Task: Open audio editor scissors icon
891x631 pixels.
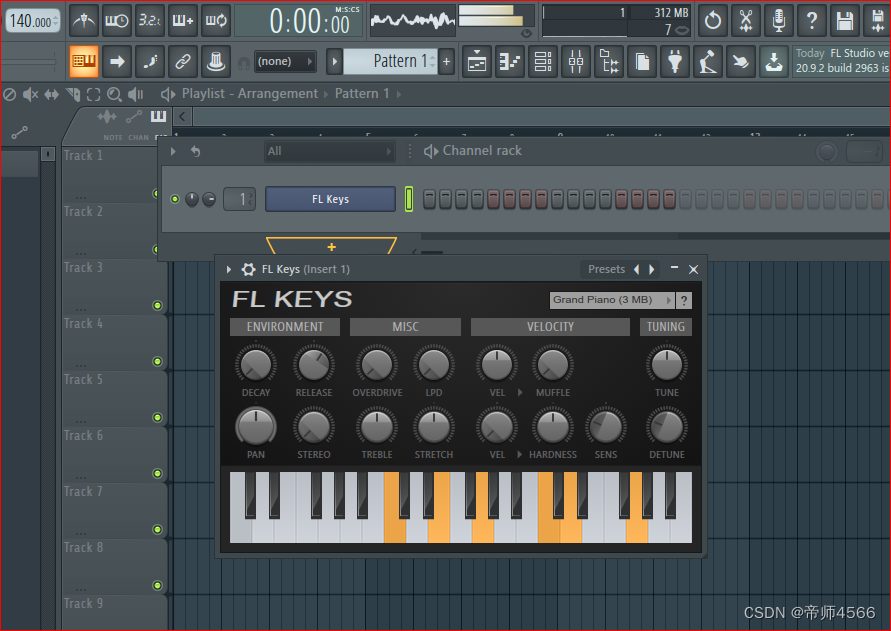Action: click(x=746, y=21)
